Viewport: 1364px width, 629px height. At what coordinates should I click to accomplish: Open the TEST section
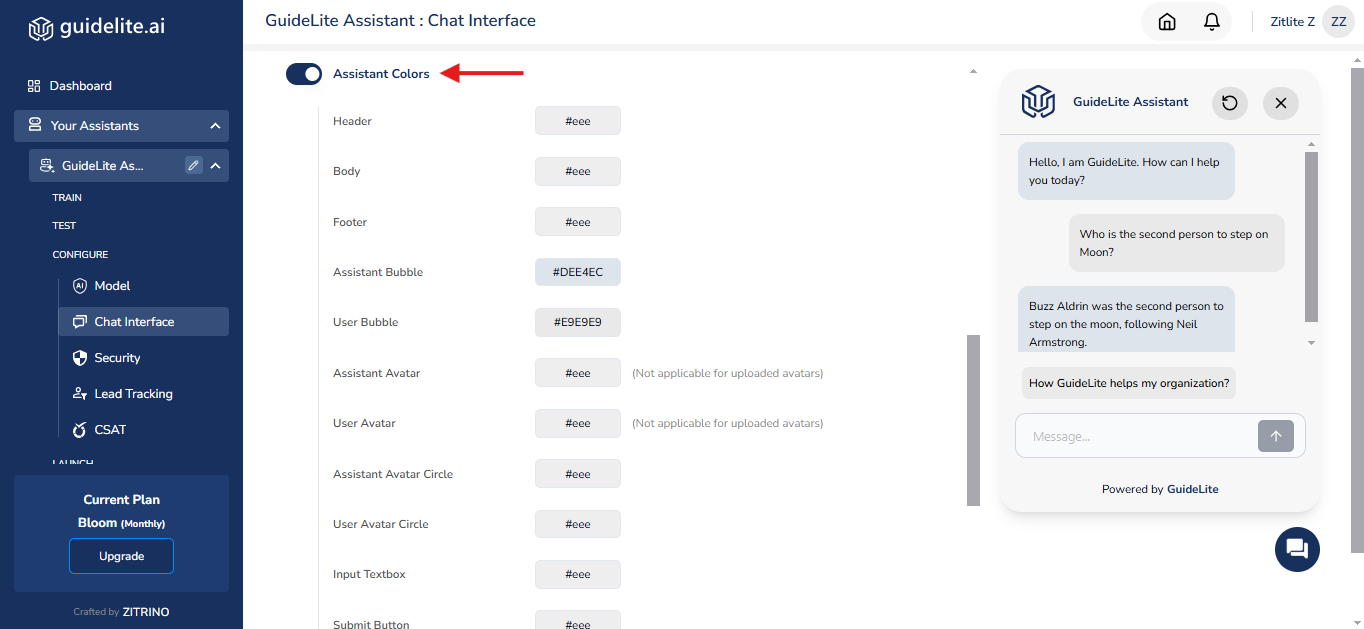[64, 226]
